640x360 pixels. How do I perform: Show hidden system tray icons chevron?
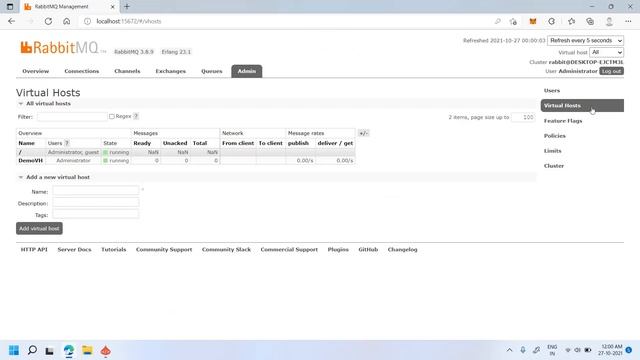[x=509, y=350]
